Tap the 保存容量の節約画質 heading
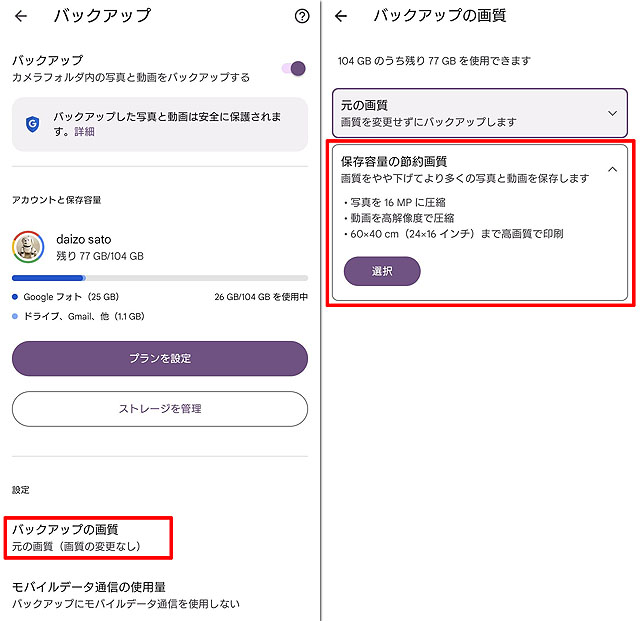This screenshot has height=621, width=640. point(394,161)
